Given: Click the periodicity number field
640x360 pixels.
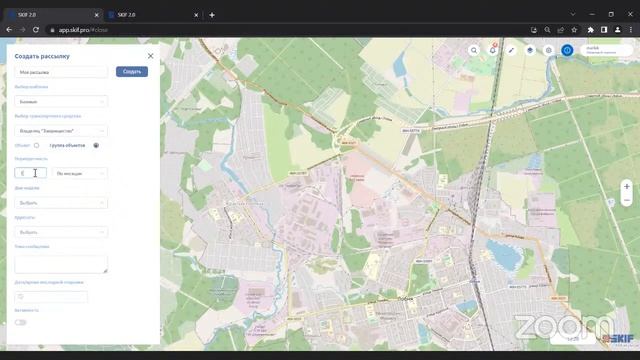Looking at the screenshot, I should tap(31, 173).
